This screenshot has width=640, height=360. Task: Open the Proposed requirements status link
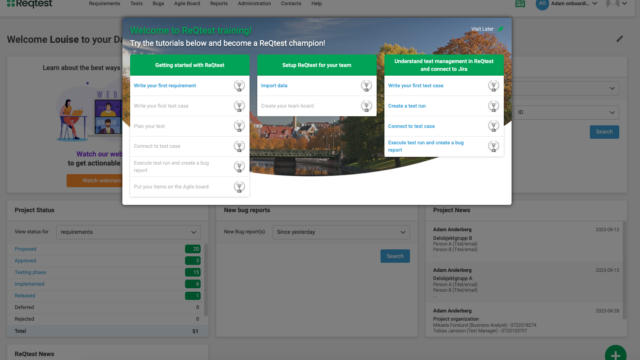[25, 249]
